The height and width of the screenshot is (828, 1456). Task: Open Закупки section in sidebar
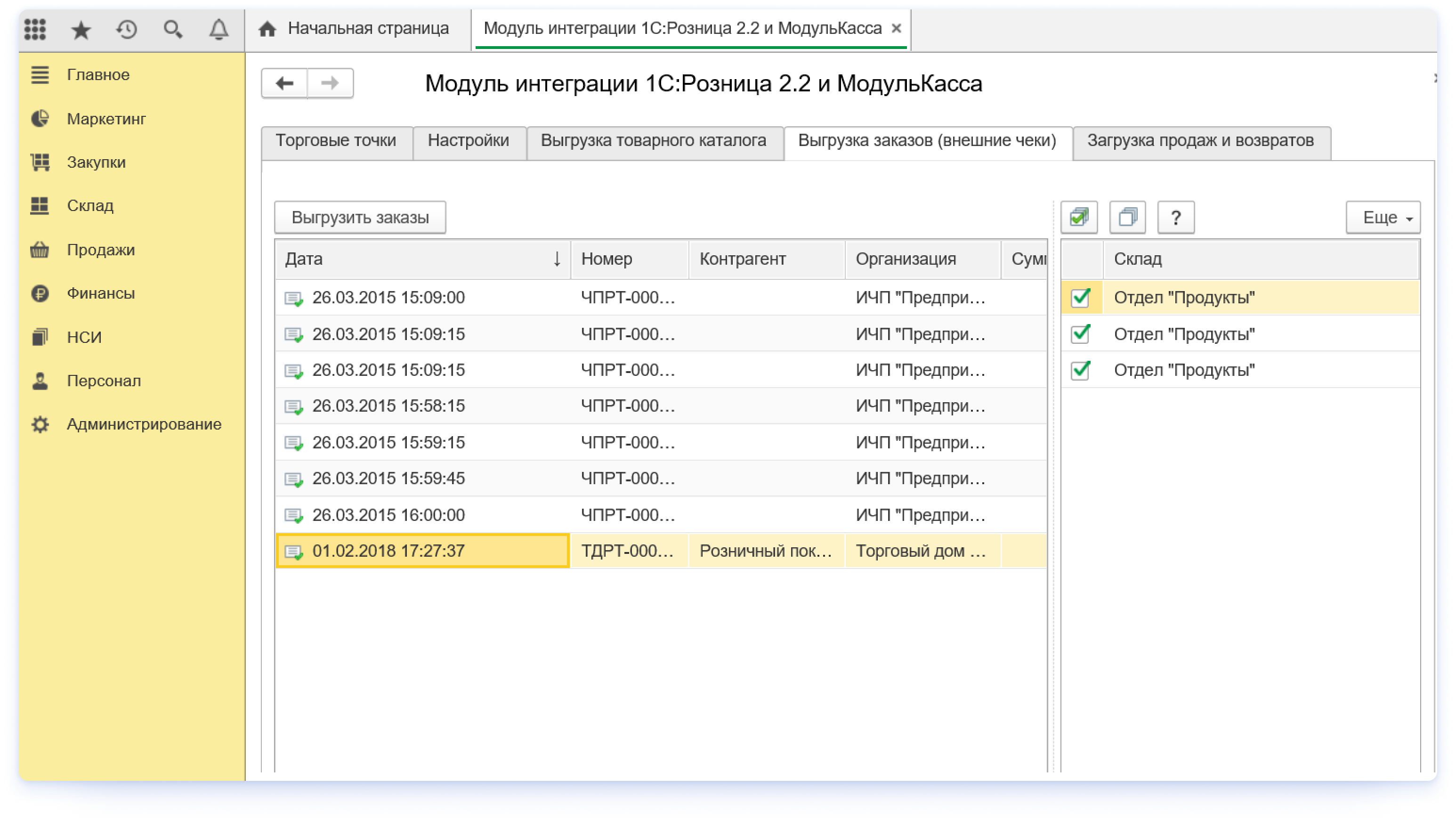(97, 162)
